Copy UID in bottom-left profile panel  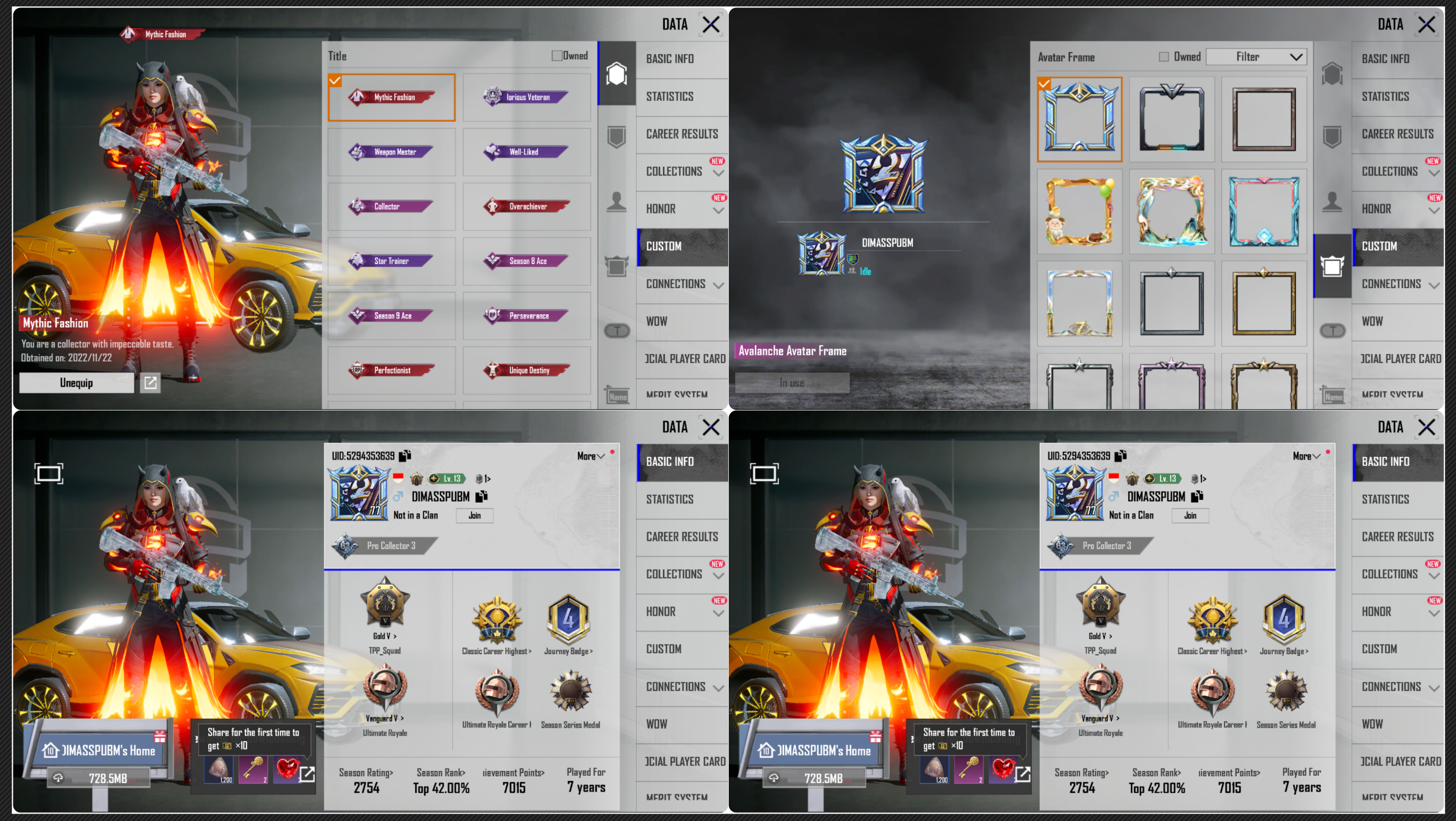point(405,456)
